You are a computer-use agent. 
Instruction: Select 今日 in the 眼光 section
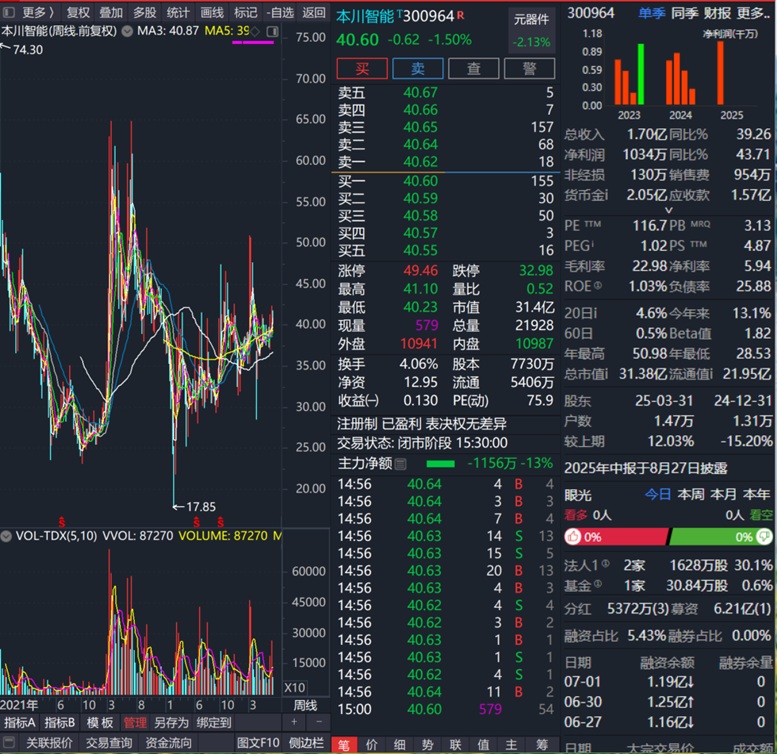tap(658, 494)
